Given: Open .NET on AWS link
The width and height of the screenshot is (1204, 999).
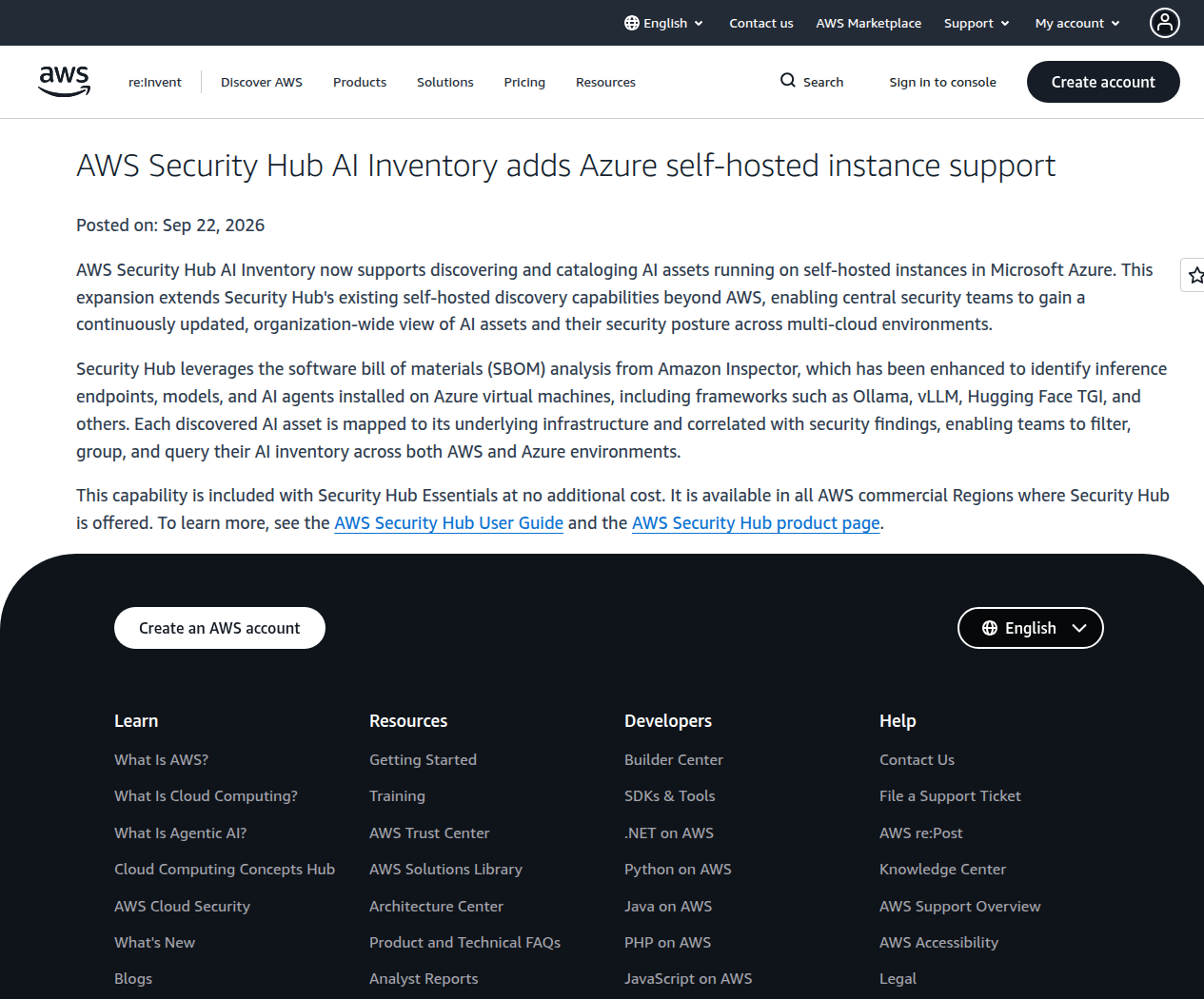Looking at the screenshot, I should tap(669, 832).
